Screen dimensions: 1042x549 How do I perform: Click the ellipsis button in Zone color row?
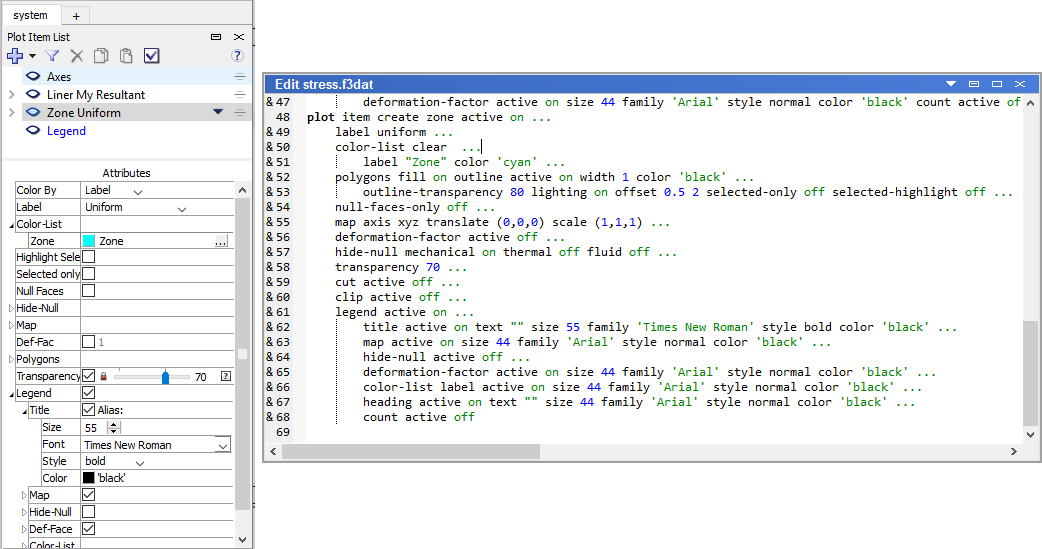[221, 241]
